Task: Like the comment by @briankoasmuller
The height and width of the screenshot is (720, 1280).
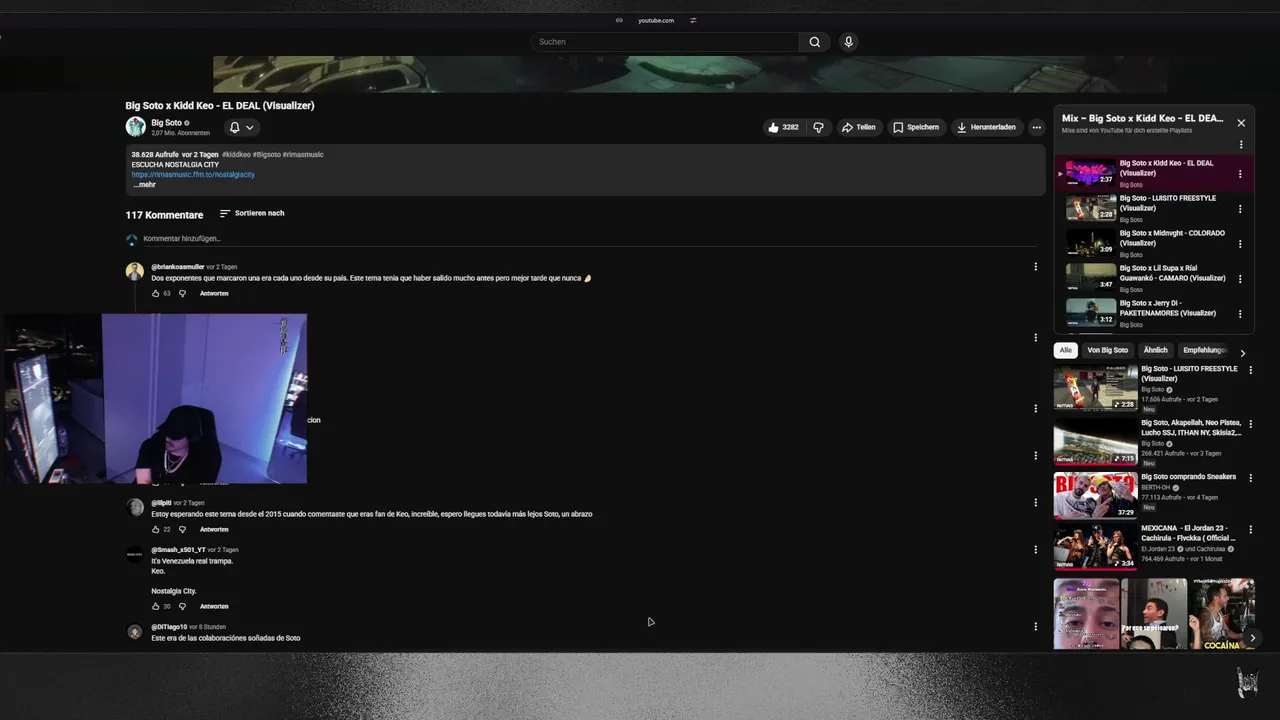Action: pyautogui.click(x=156, y=294)
